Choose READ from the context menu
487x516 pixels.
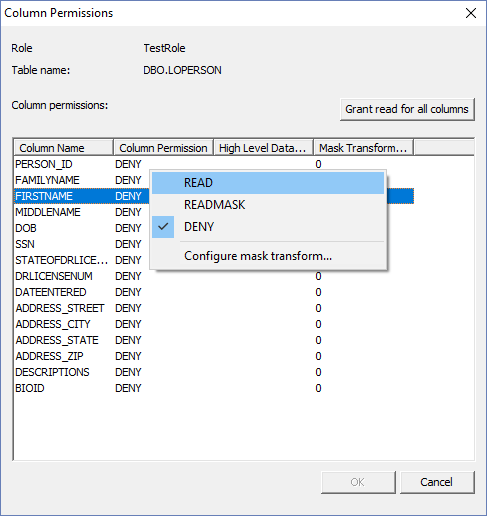(x=268, y=183)
